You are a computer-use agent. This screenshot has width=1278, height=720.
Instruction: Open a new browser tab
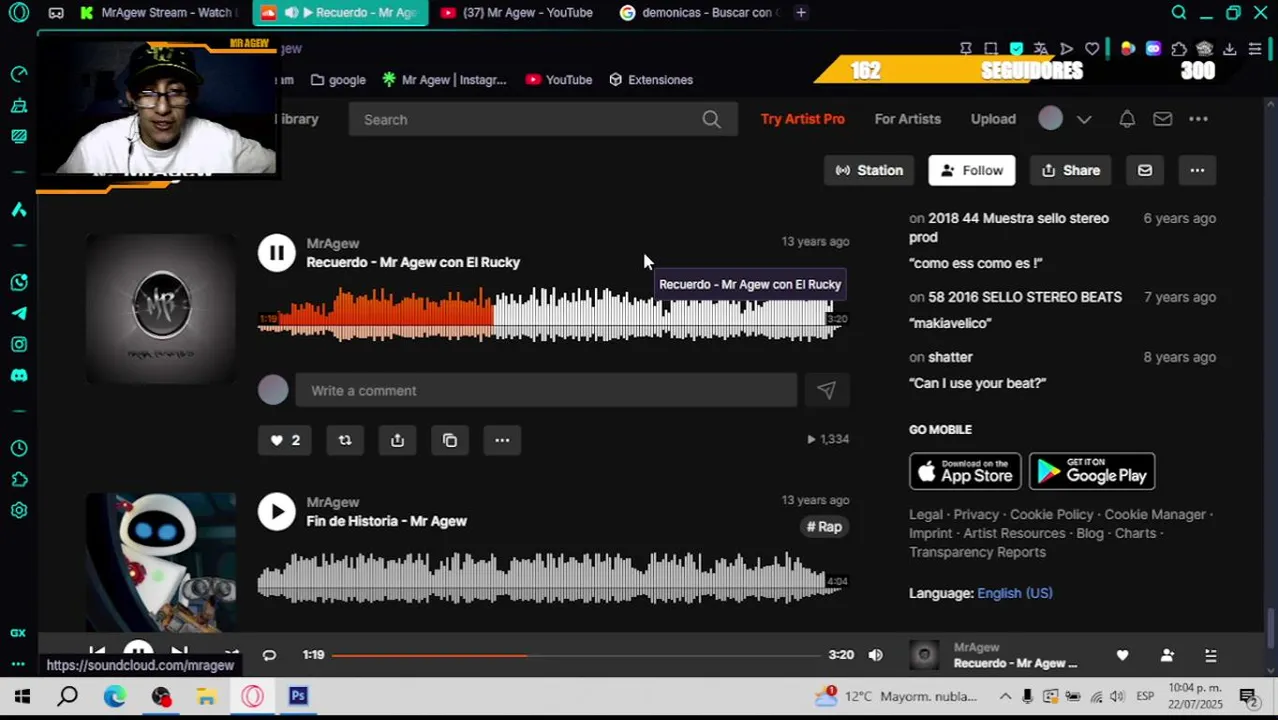point(801,13)
